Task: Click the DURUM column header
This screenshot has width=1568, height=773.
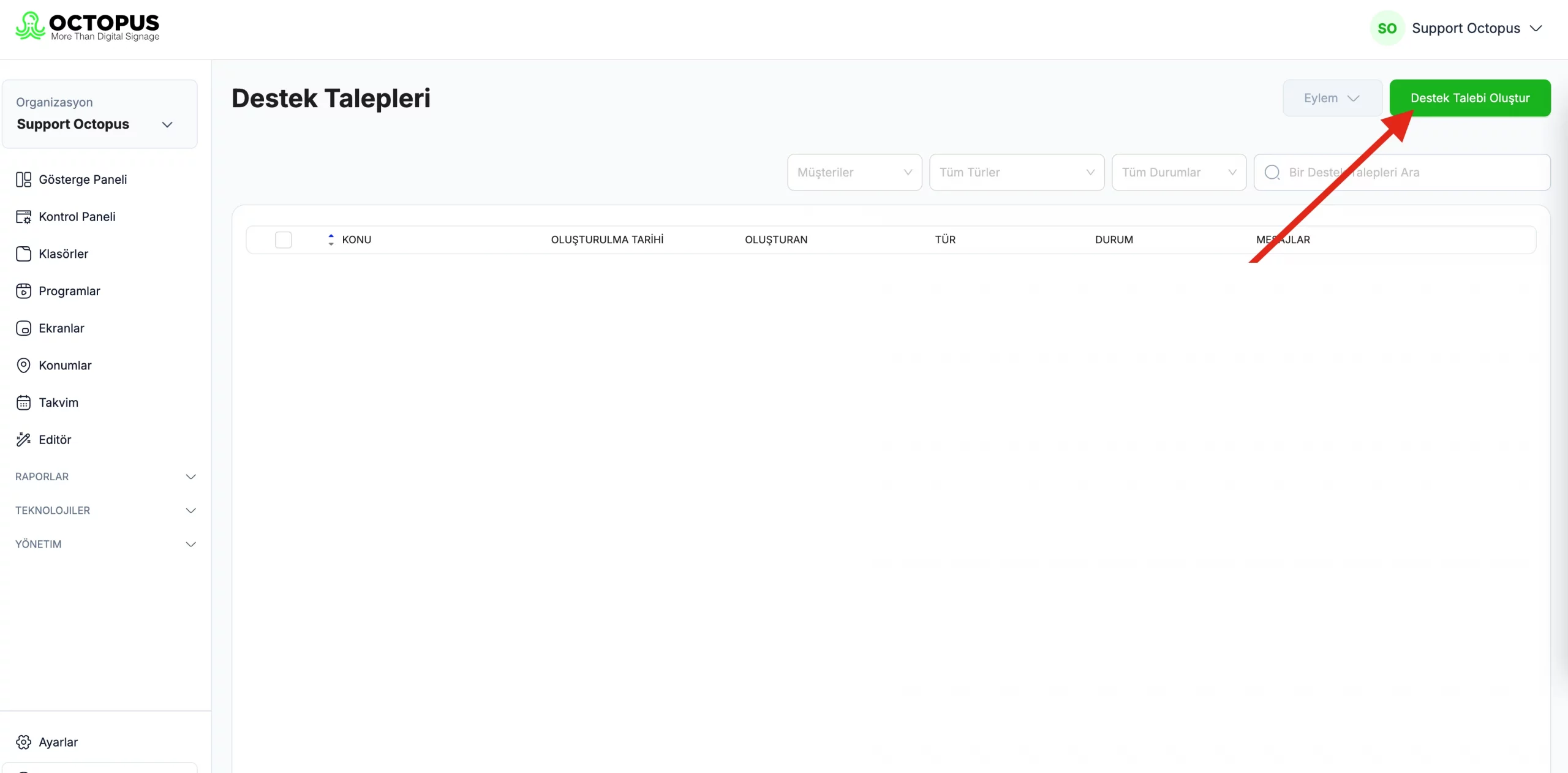Action: [x=1114, y=239]
